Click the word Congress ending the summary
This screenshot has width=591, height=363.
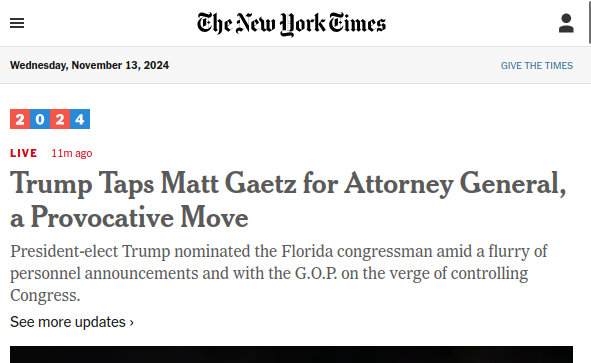[45, 296]
